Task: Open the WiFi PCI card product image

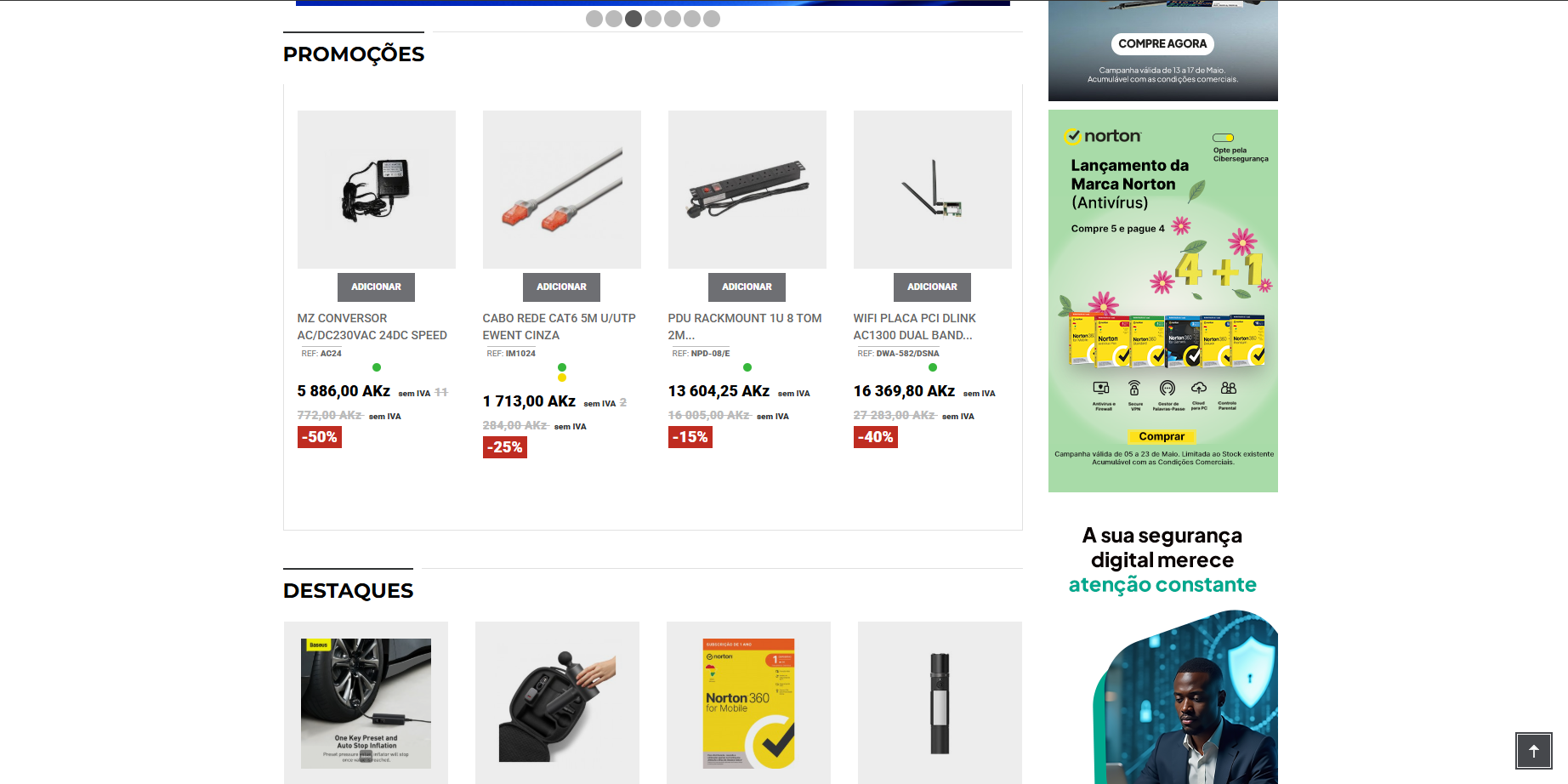Action: pyautogui.click(x=933, y=190)
